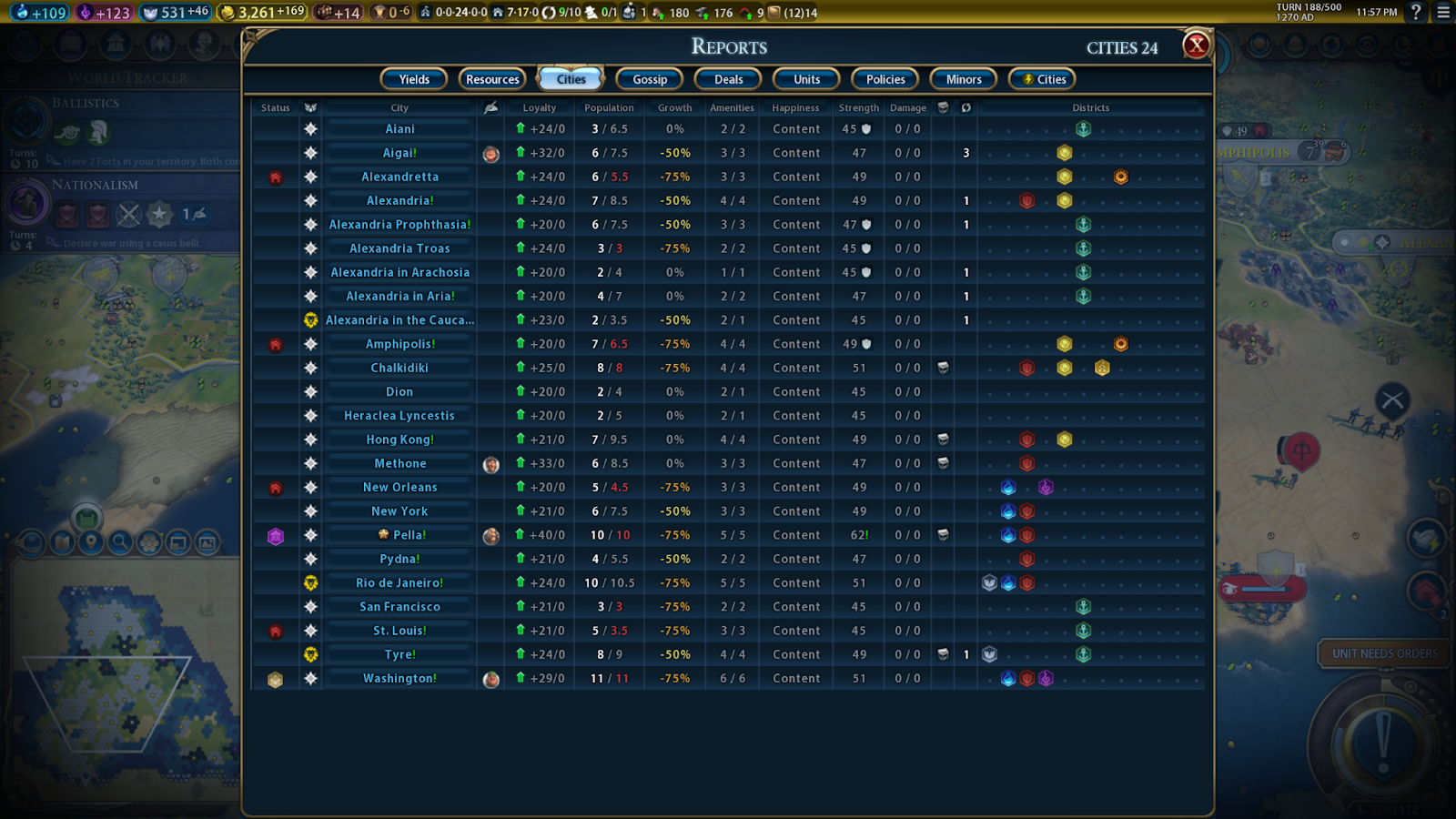Click Pydna! city name

[x=399, y=559]
